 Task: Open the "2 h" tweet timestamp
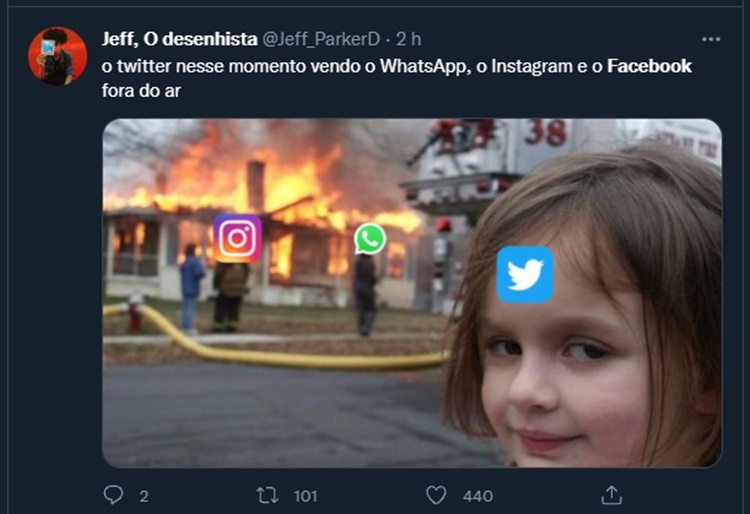point(408,39)
